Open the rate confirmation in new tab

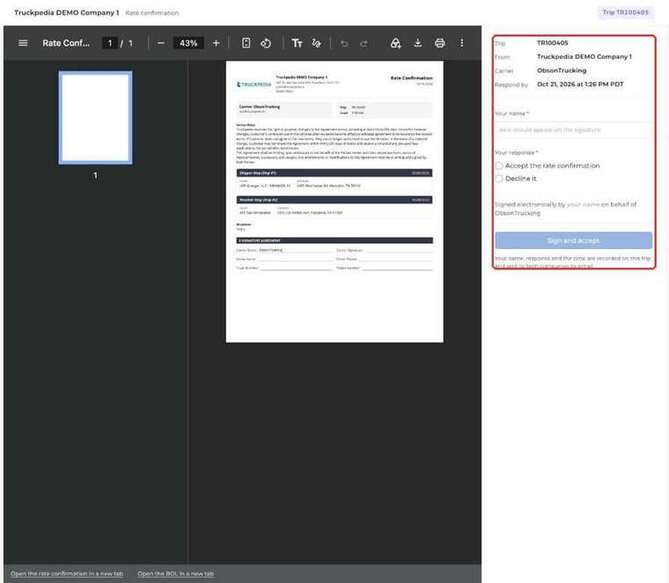67,574
